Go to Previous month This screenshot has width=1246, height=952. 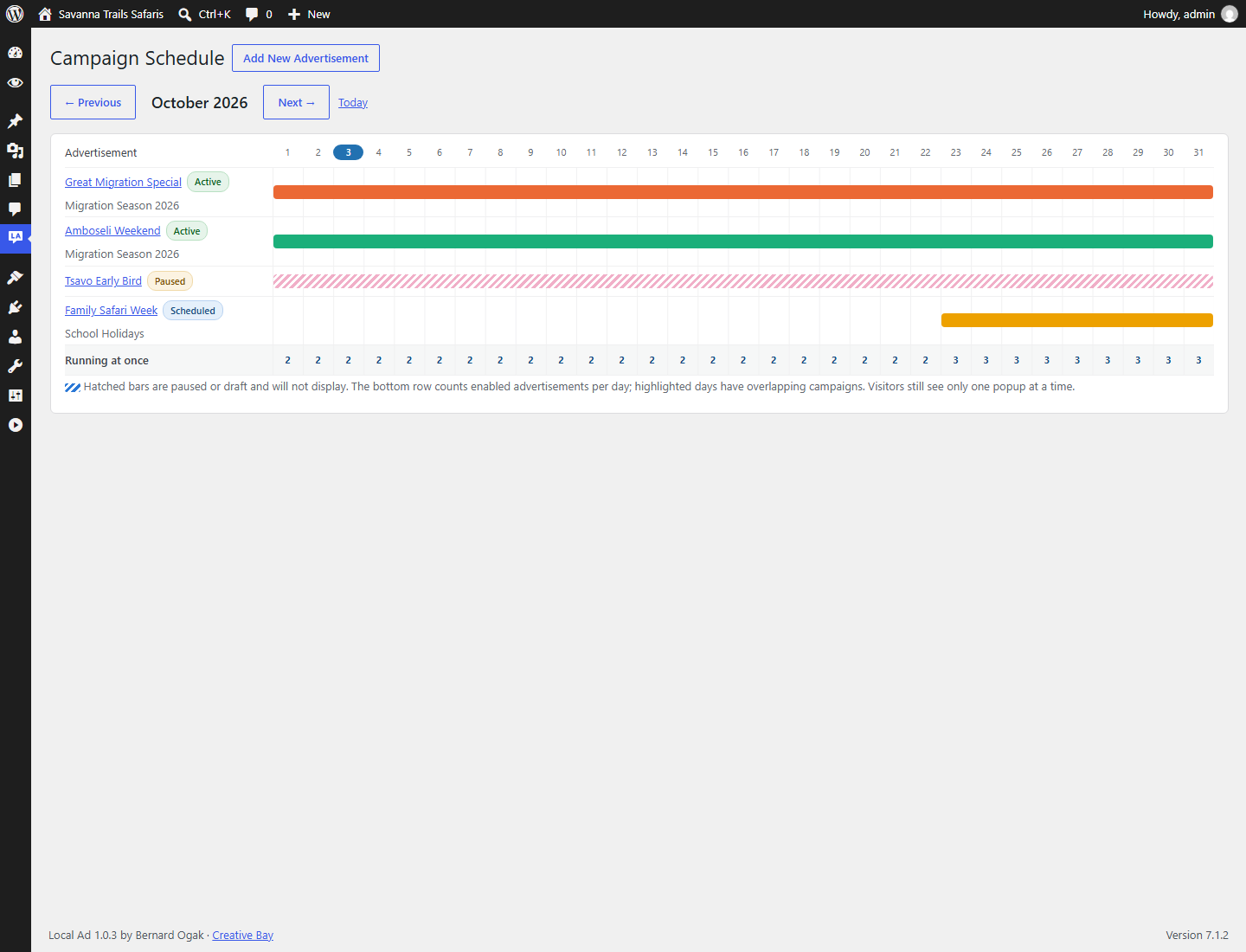tap(93, 102)
